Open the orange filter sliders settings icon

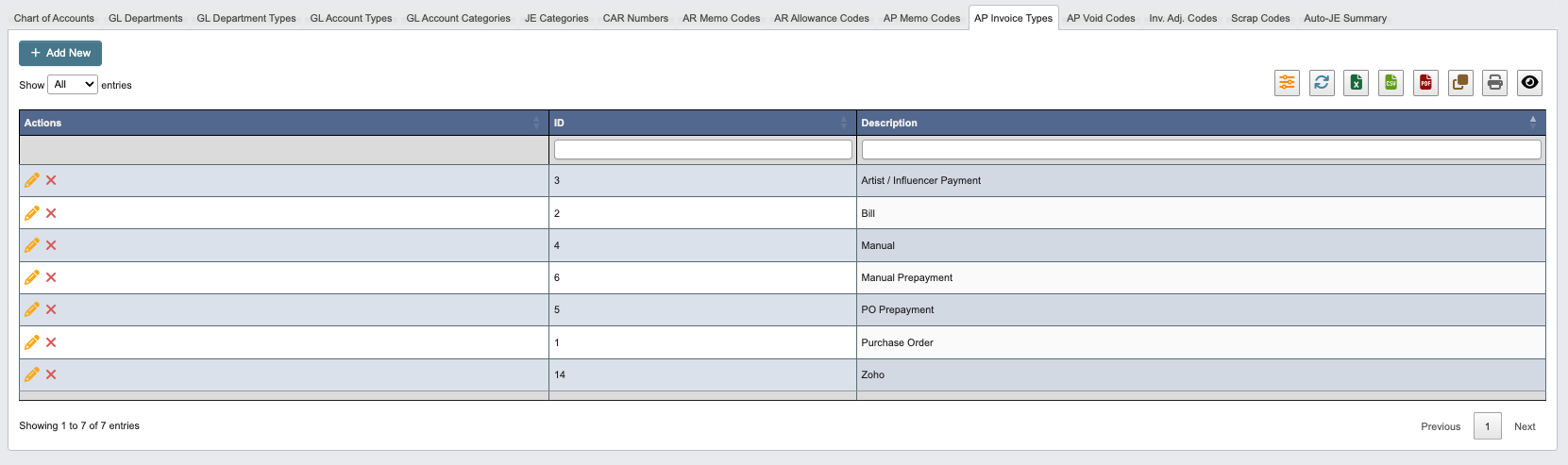[1287, 83]
